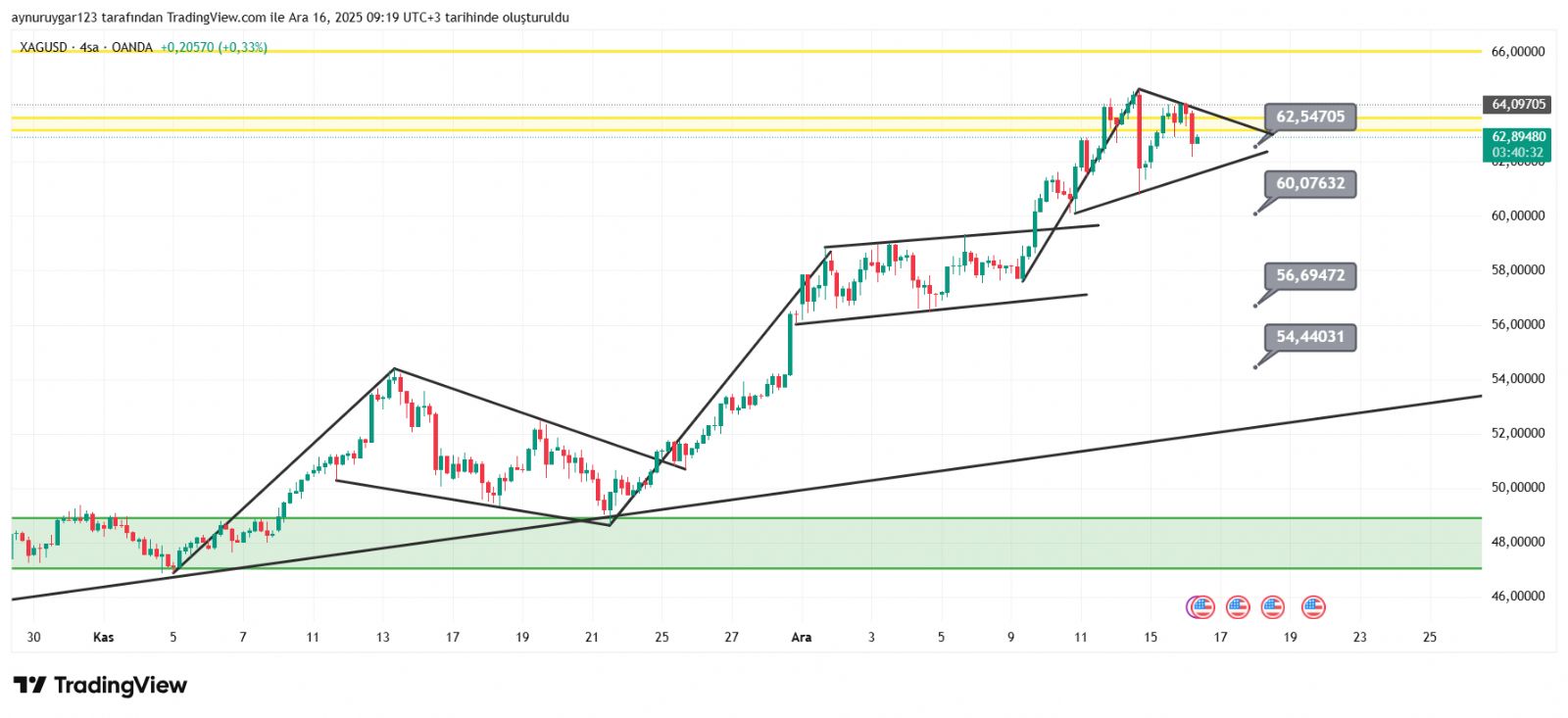Click the rightmost US flag economic event icon
Screen dimensions: 1568x718
tap(1313, 607)
